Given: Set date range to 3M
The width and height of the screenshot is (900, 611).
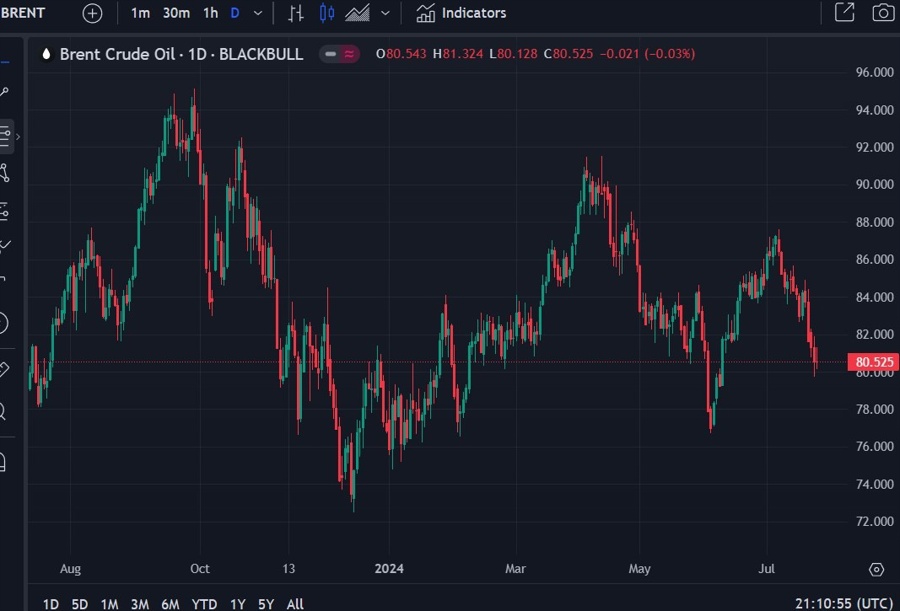Looking at the screenshot, I should pyautogui.click(x=140, y=604).
